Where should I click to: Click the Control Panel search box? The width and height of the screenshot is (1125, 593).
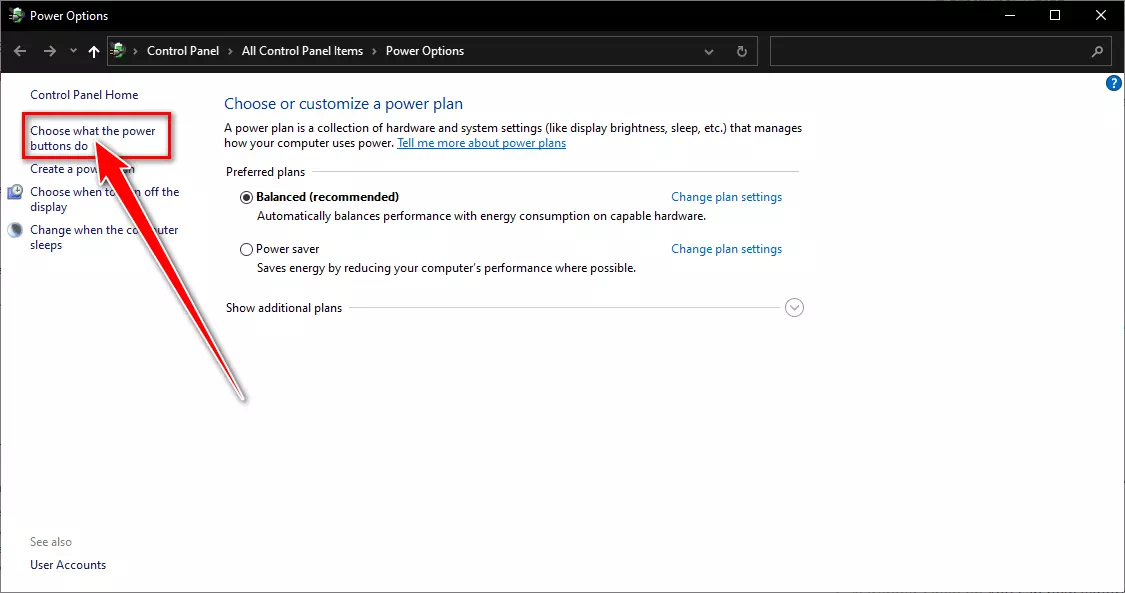coord(930,51)
